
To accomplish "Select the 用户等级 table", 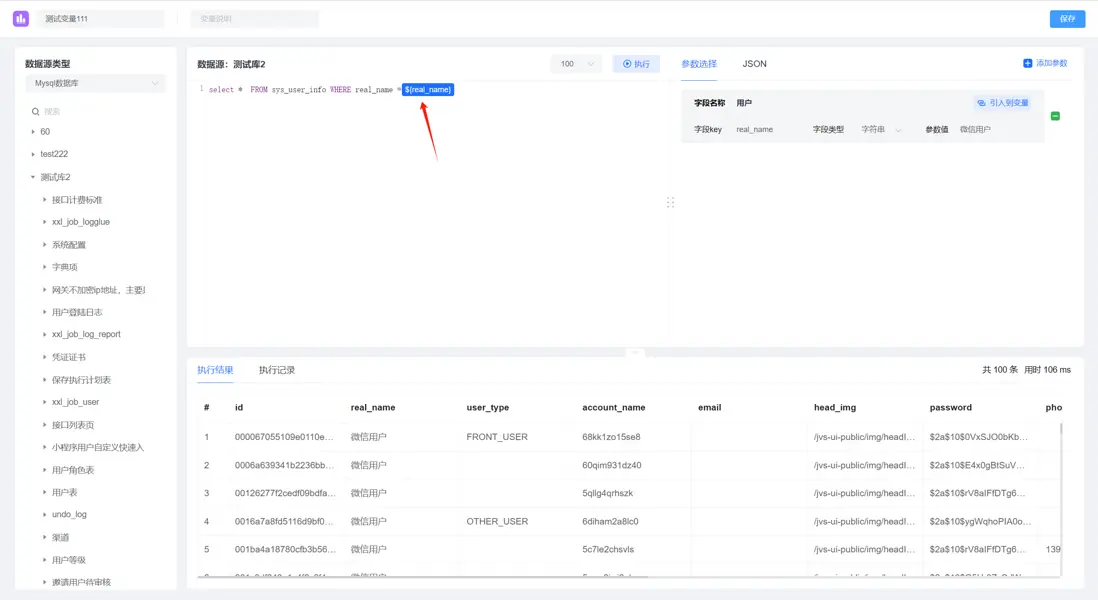I will (69, 560).
